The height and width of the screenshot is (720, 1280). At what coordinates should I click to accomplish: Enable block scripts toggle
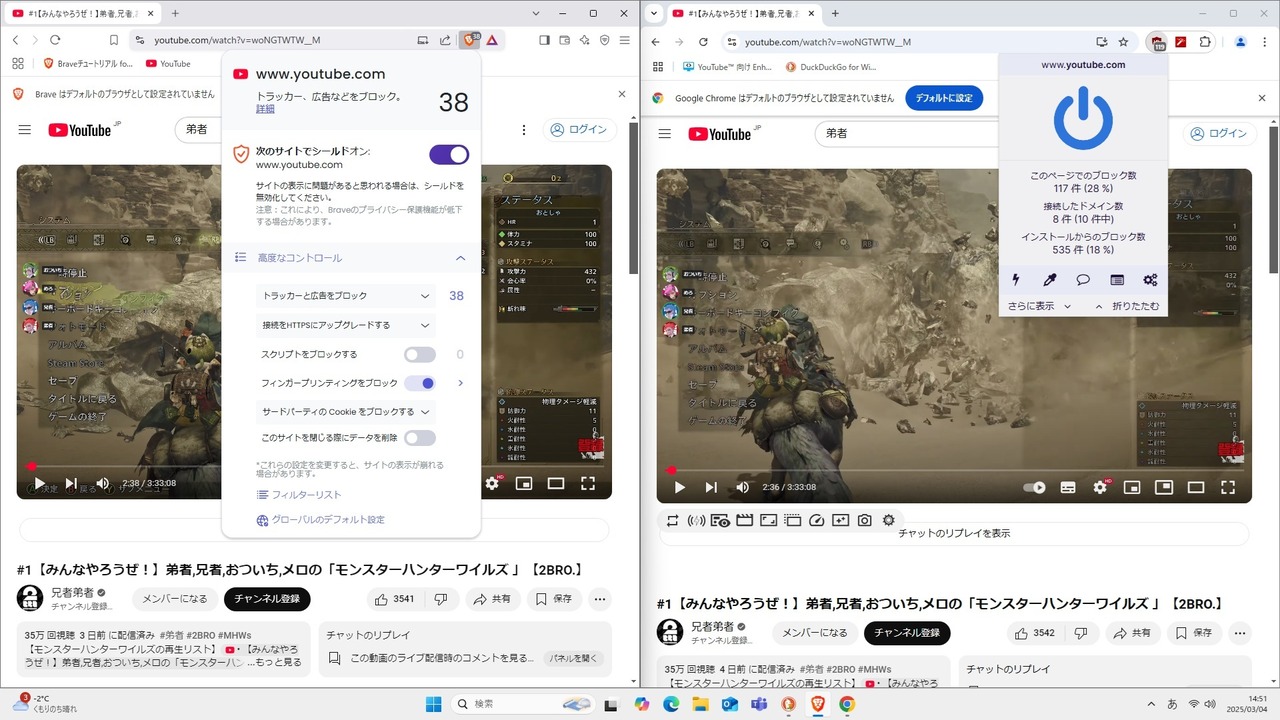coord(420,355)
